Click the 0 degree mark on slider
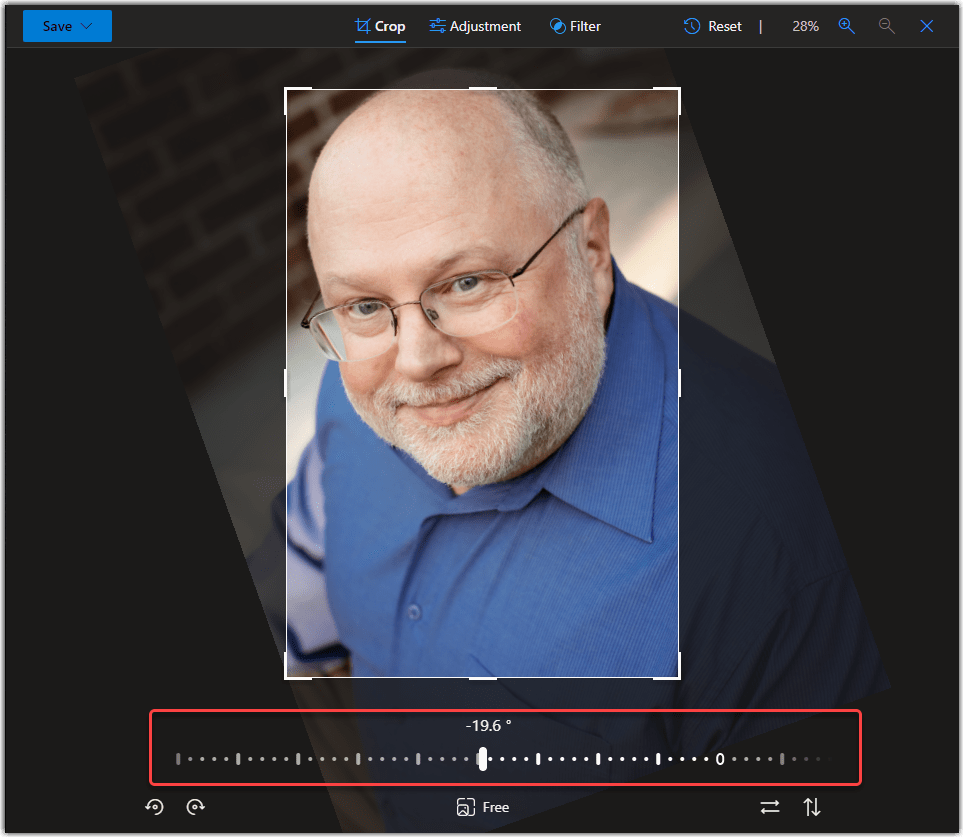The image size is (964, 838). [x=720, y=760]
